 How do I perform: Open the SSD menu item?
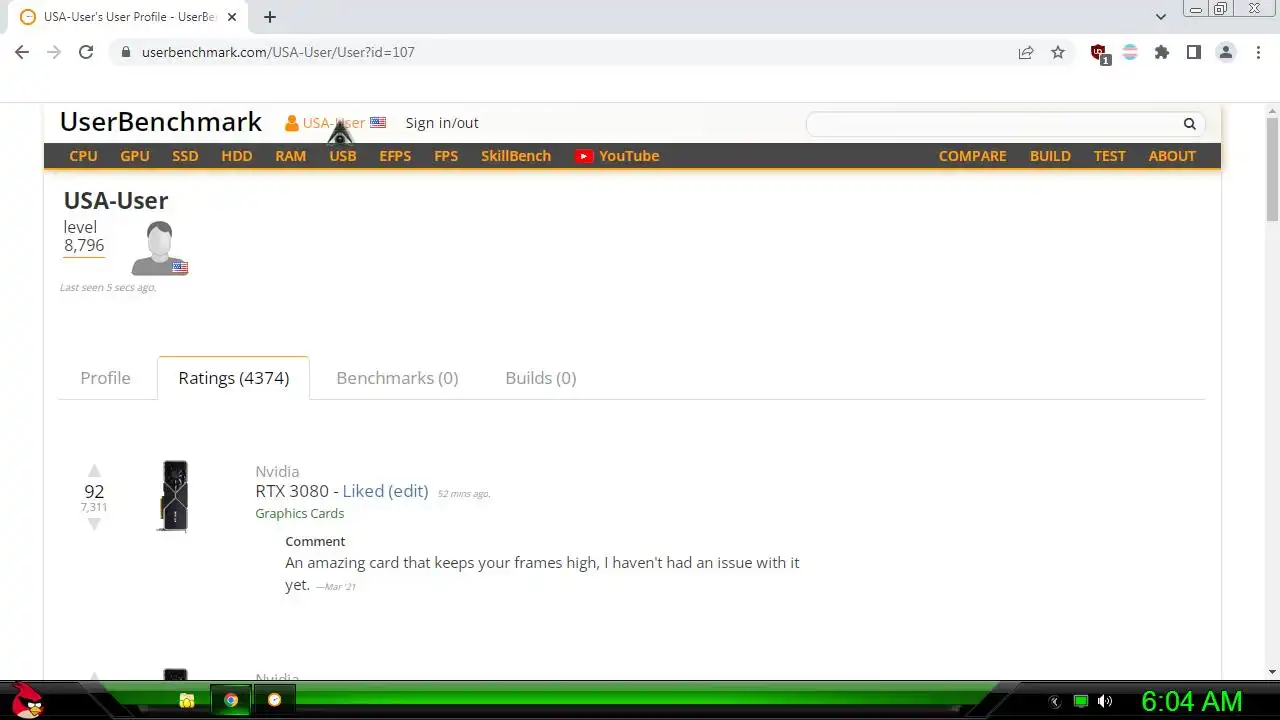pyautogui.click(x=185, y=156)
